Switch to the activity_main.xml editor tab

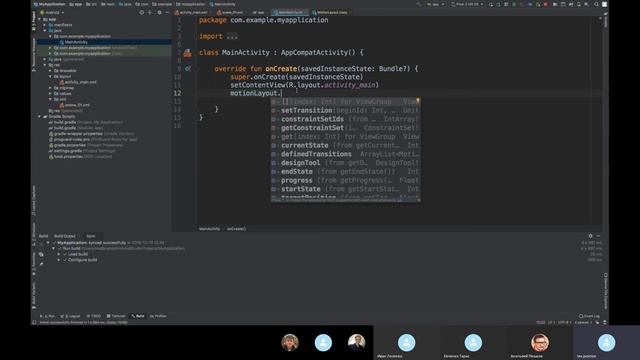pos(191,13)
